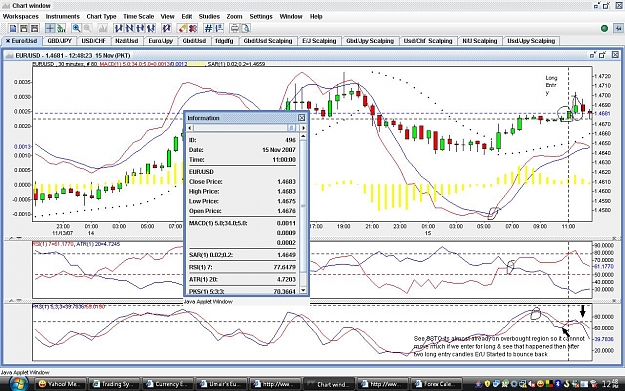Open the Instruments menu
This screenshot has width=625, height=391.
[63, 16]
